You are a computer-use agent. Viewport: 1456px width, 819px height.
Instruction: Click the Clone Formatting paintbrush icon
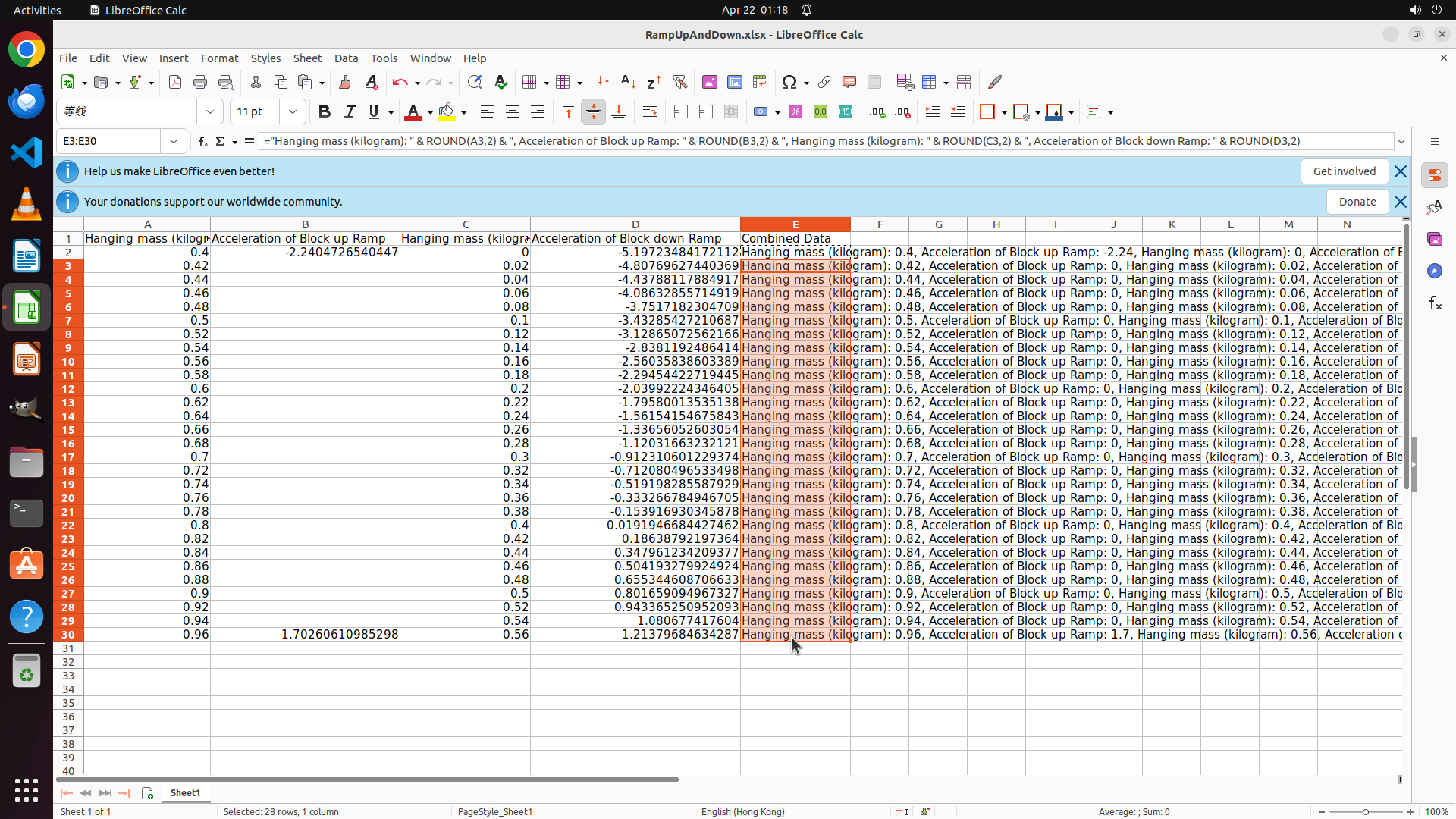tap(344, 82)
